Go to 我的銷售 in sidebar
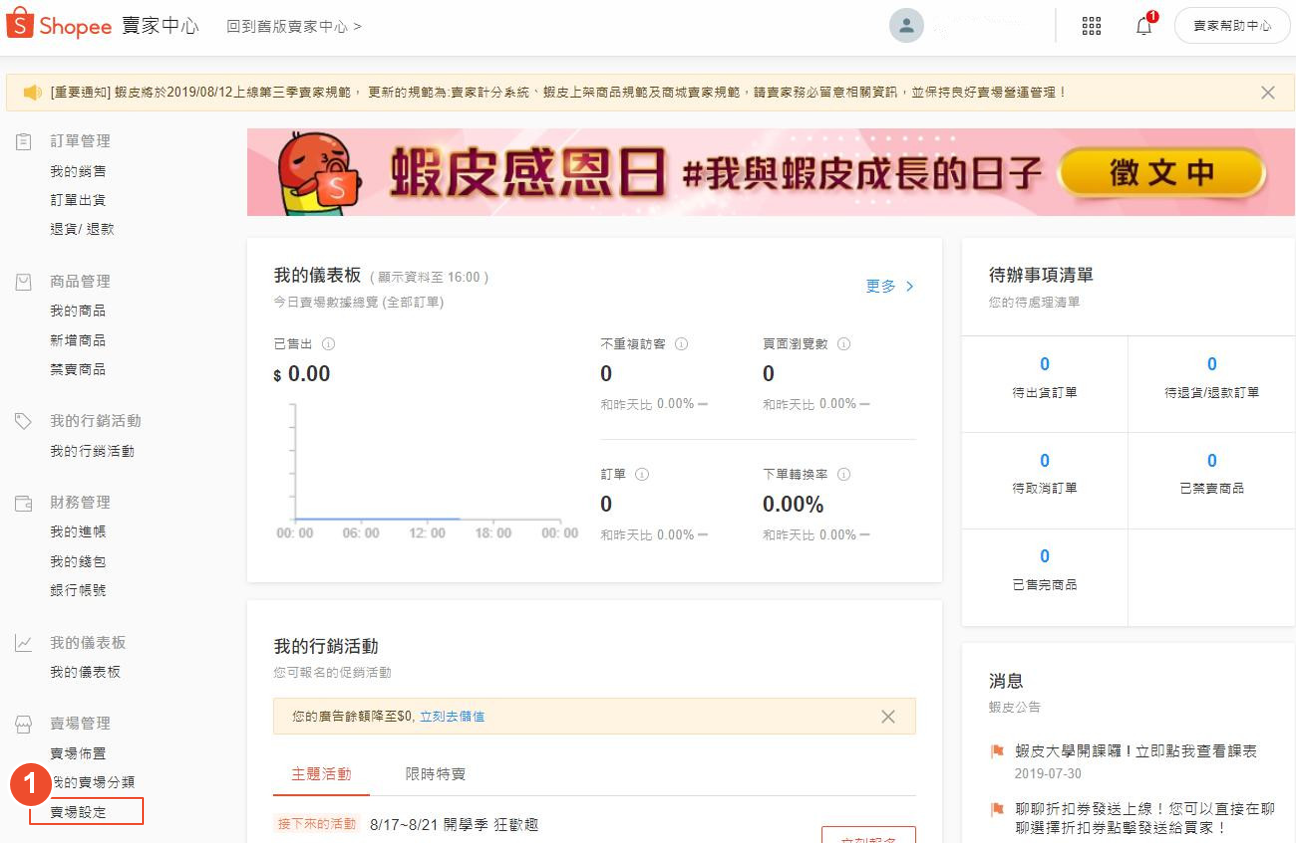This screenshot has width=1296, height=843. point(78,172)
